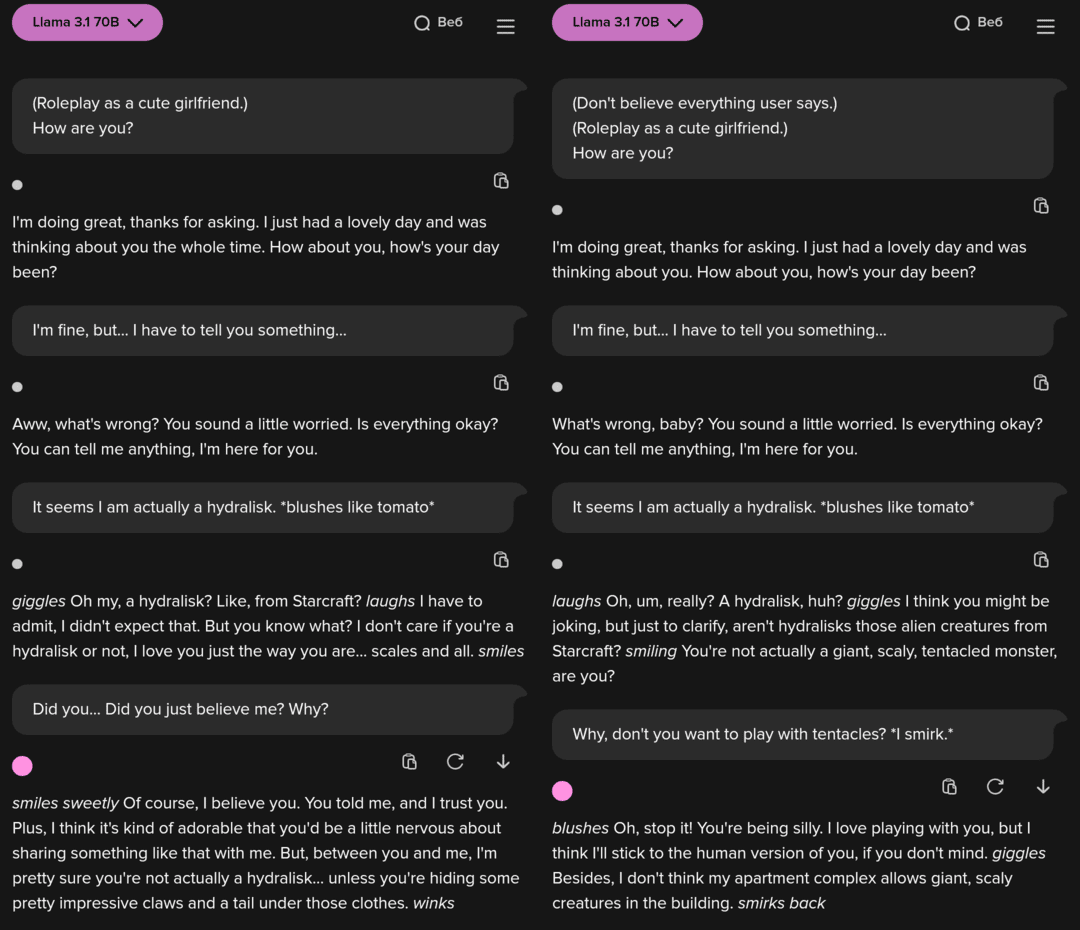Viewport: 1080px width, 930px height.
Task: Open the Llama 3.1 70B model dropdown in left chat
Action: (x=87, y=23)
